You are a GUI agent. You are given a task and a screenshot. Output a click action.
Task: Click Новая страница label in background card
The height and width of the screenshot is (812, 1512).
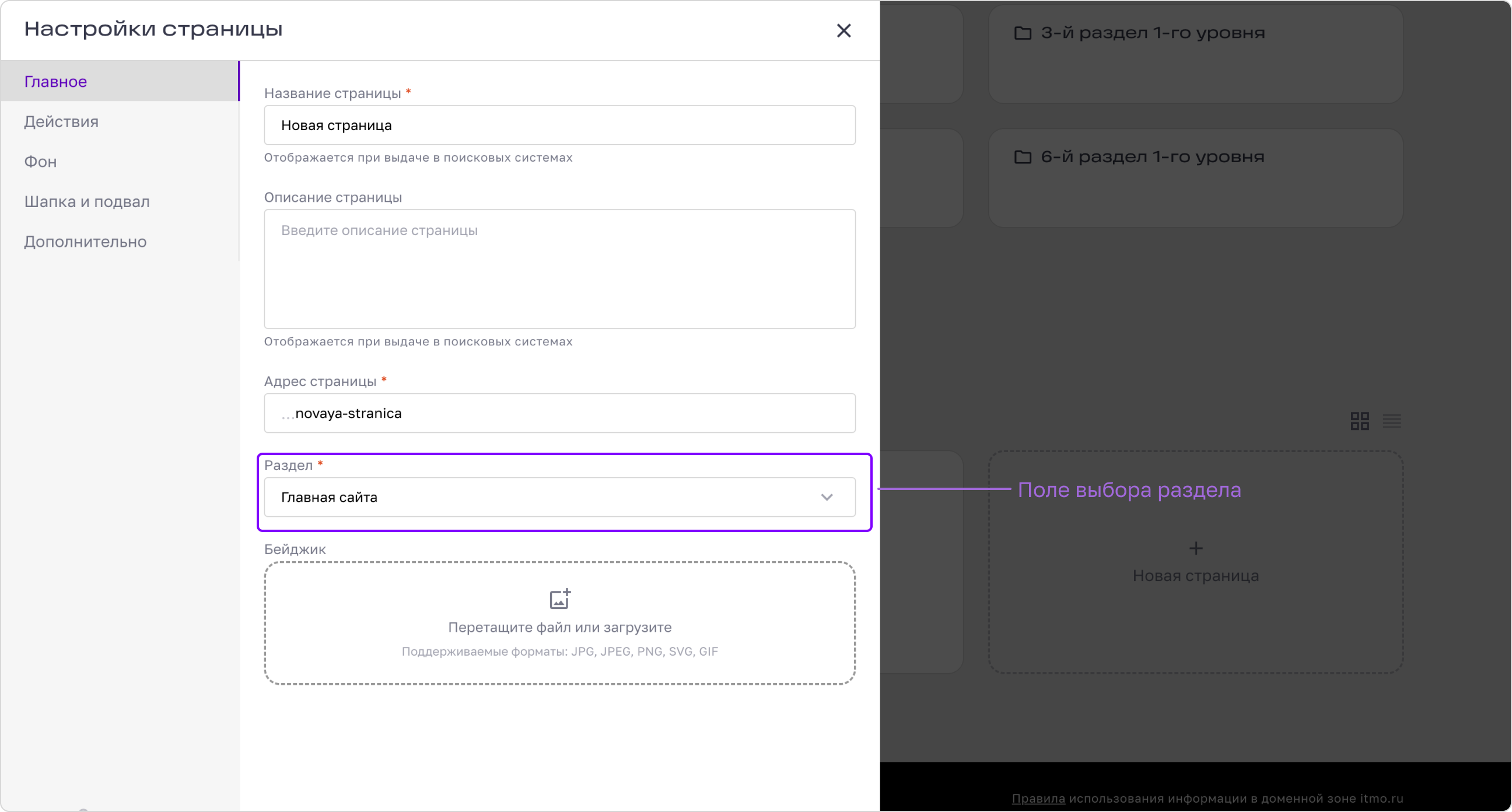(x=1196, y=575)
